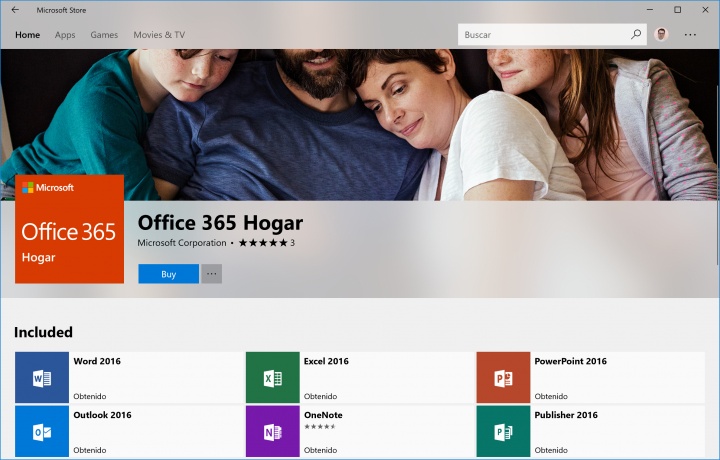Viewport: 720px width, 460px height.
Task: Minimize the Microsoft Store window
Action: [650, 10]
